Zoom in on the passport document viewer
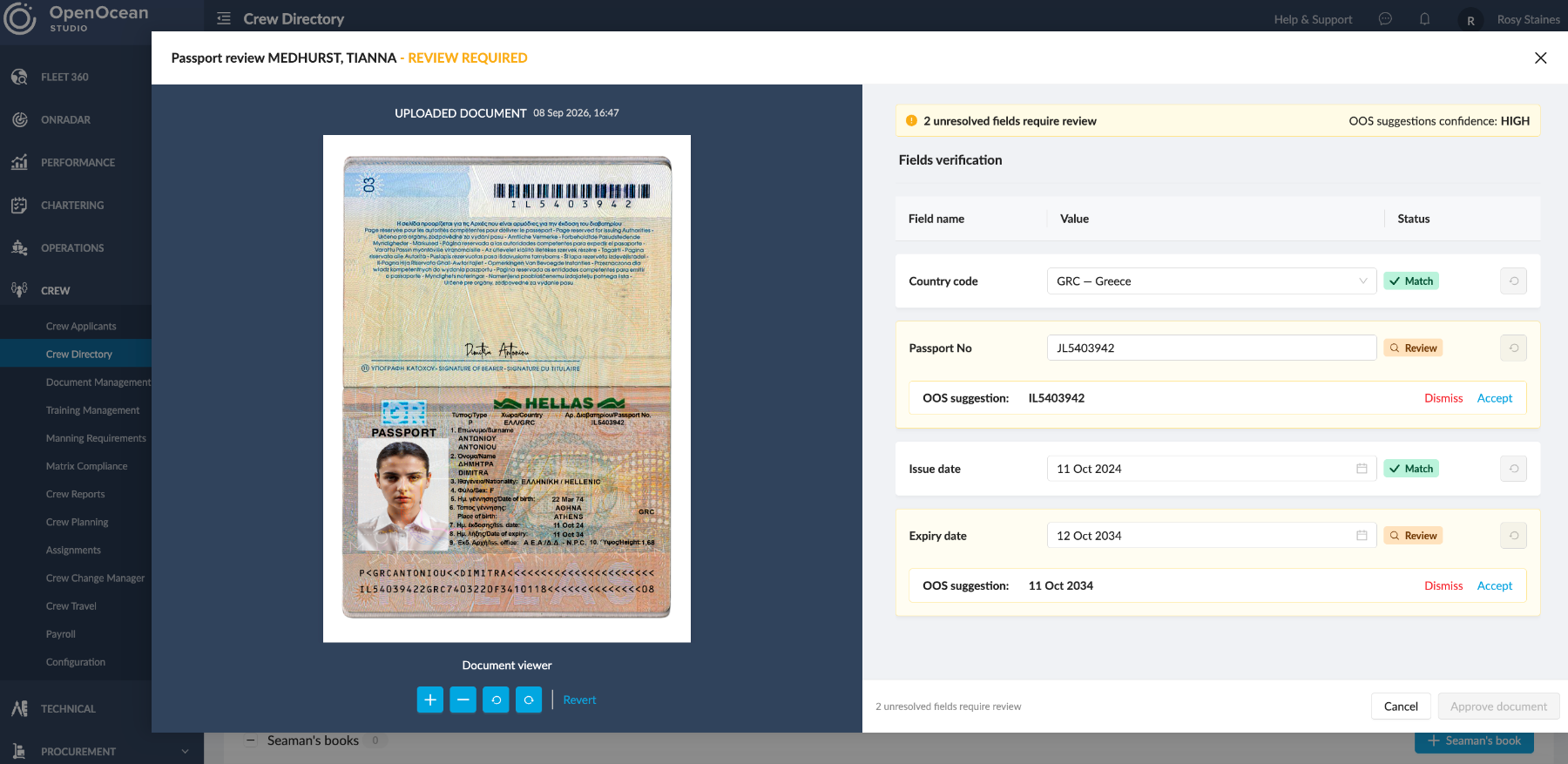The height and width of the screenshot is (764, 1568). (x=429, y=700)
